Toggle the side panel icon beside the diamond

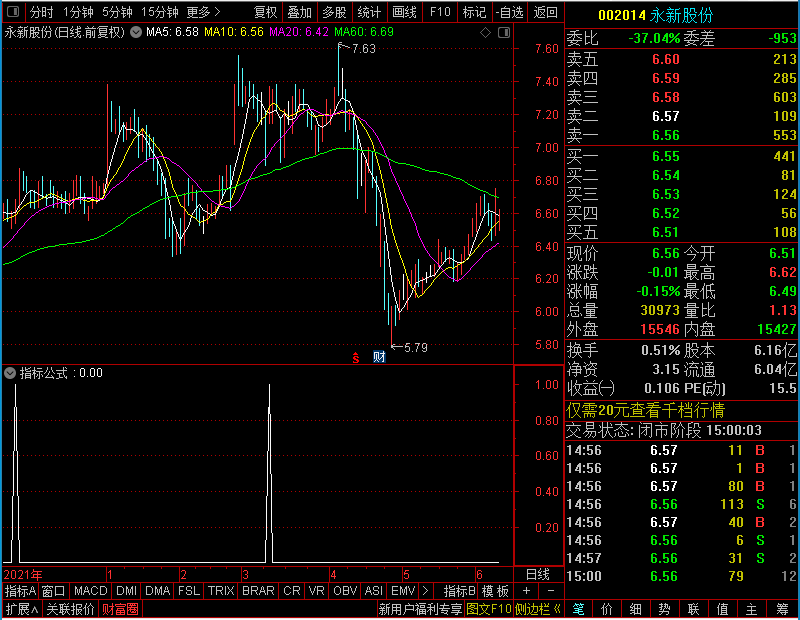(x=504, y=33)
